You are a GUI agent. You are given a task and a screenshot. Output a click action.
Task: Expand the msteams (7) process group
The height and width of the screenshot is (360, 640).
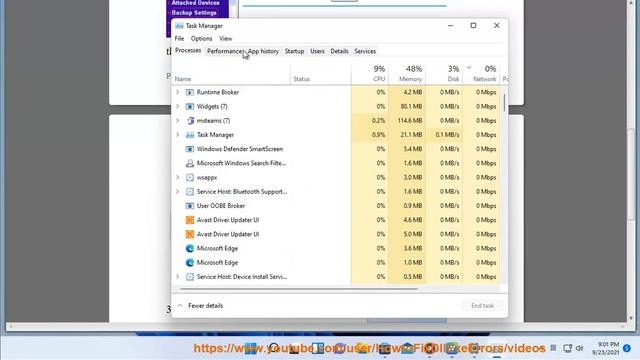pos(178,121)
